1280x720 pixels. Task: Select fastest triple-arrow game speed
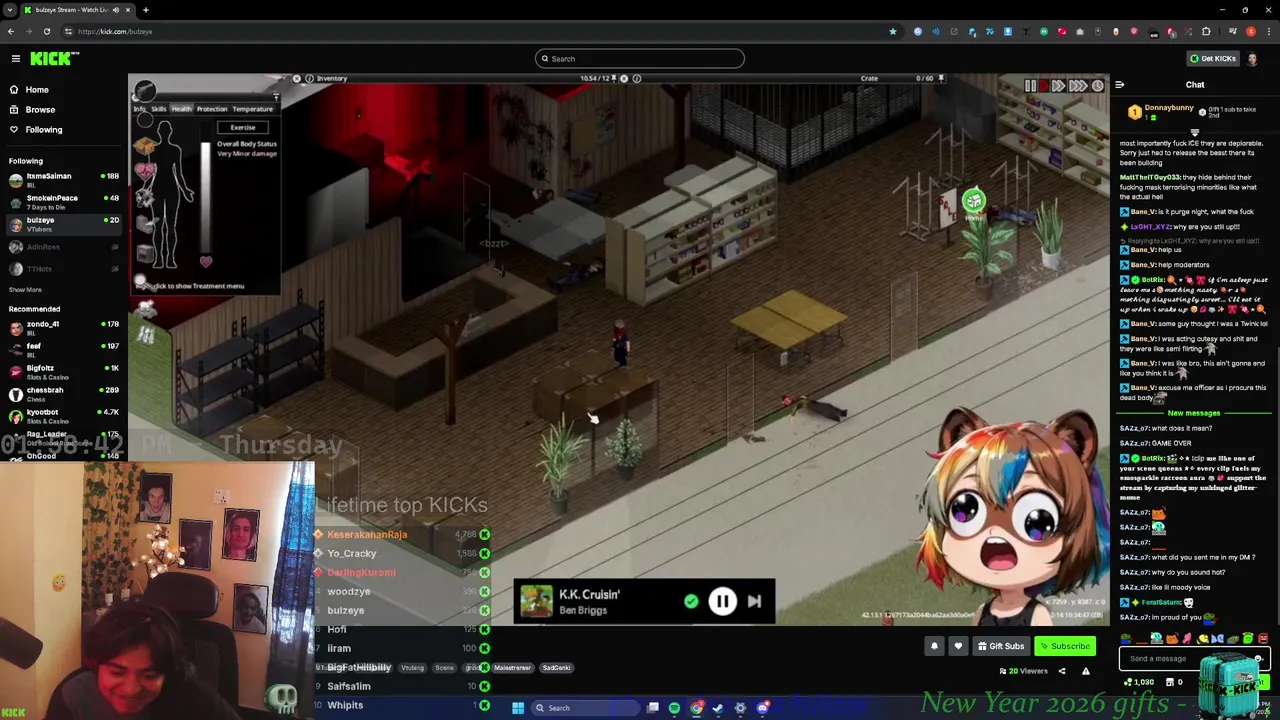(x=1078, y=86)
